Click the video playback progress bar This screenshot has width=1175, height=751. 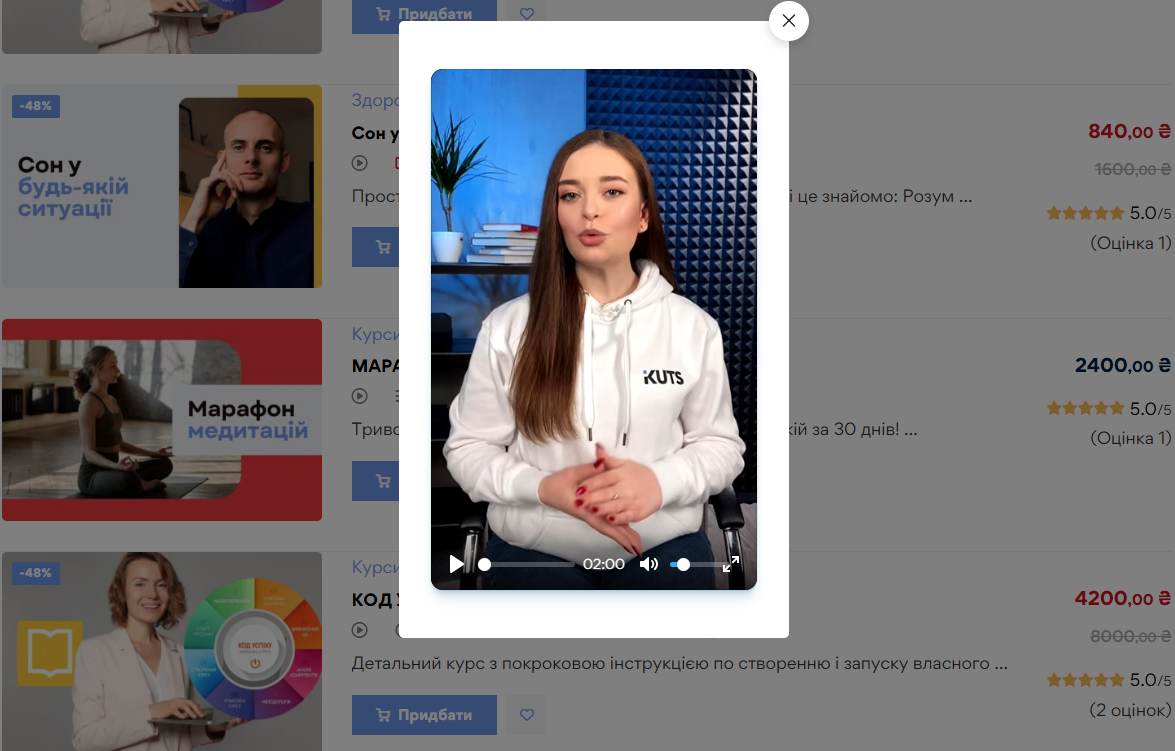530,564
